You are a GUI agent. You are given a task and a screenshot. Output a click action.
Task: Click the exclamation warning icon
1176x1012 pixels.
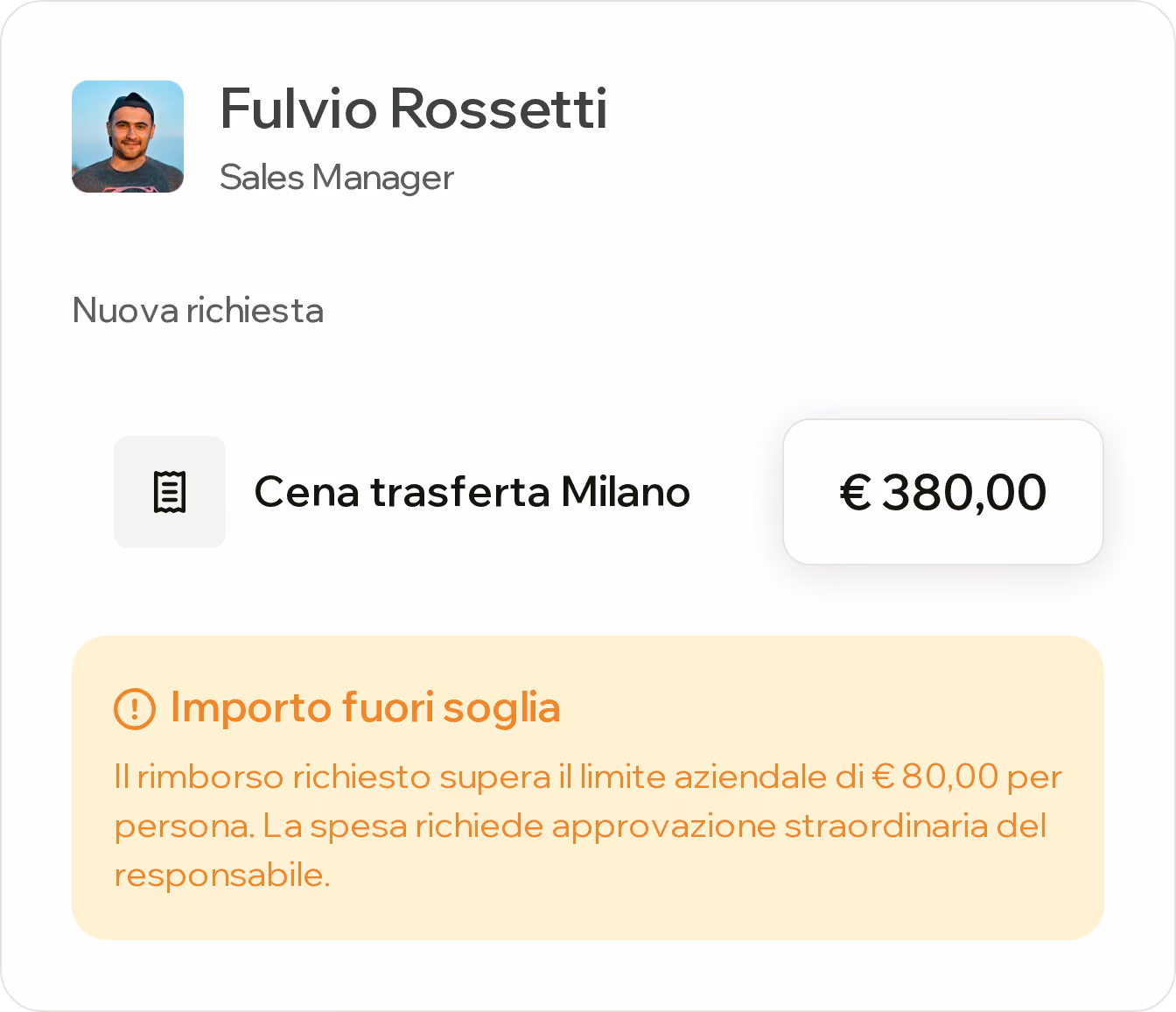coord(135,708)
